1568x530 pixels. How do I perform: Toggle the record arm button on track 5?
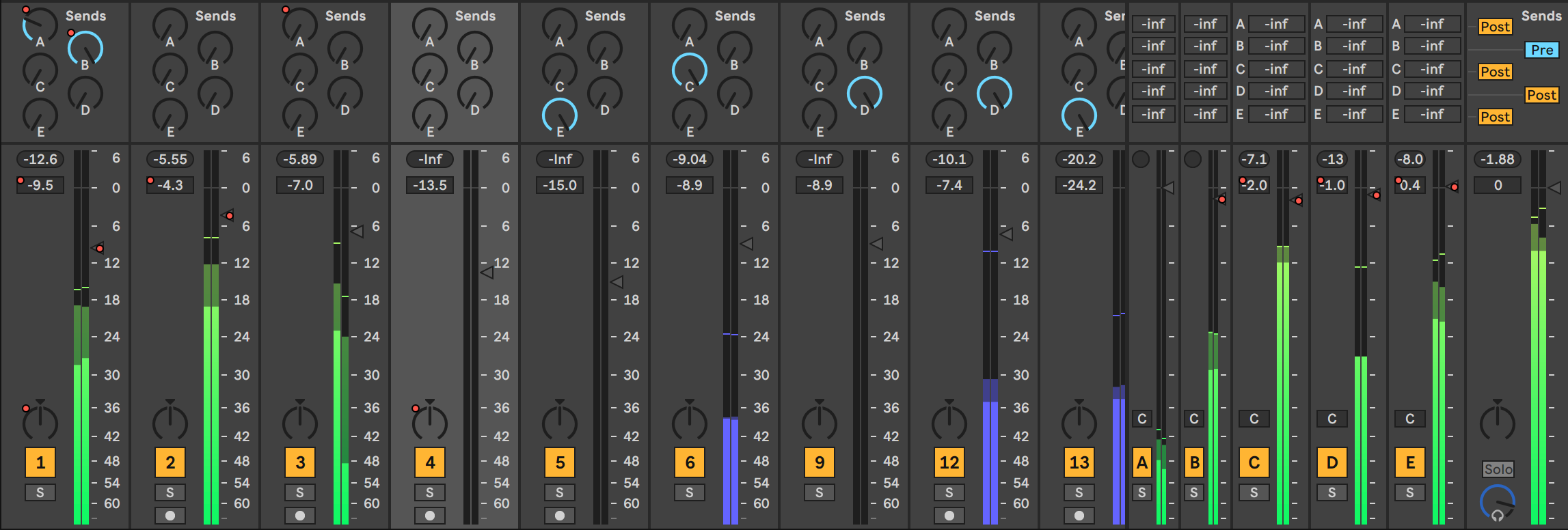pyautogui.click(x=560, y=516)
